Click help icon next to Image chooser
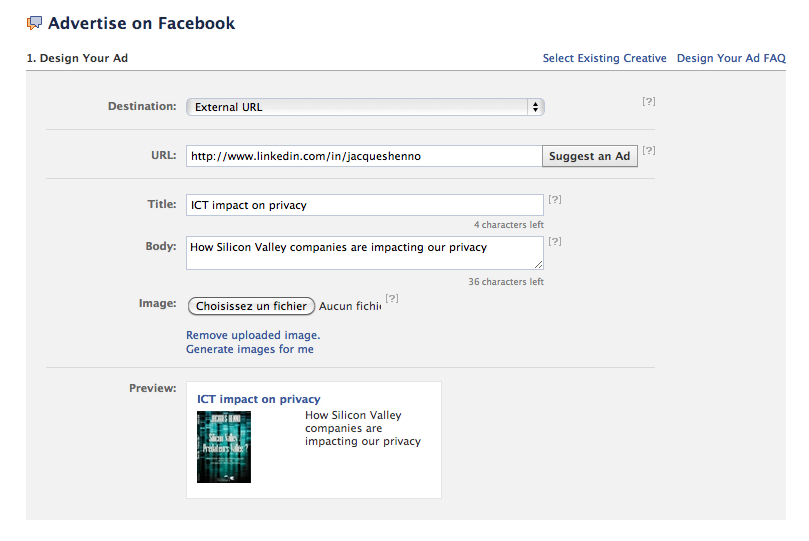The width and height of the screenshot is (809, 541). (x=392, y=298)
